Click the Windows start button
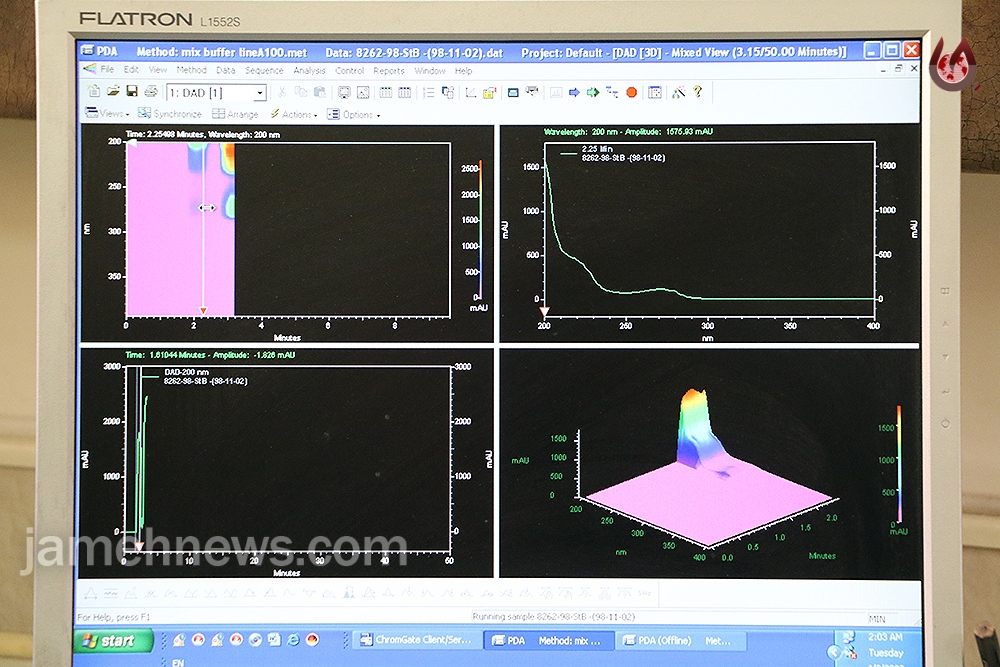The width and height of the screenshot is (1000, 667). click(x=114, y=640)
